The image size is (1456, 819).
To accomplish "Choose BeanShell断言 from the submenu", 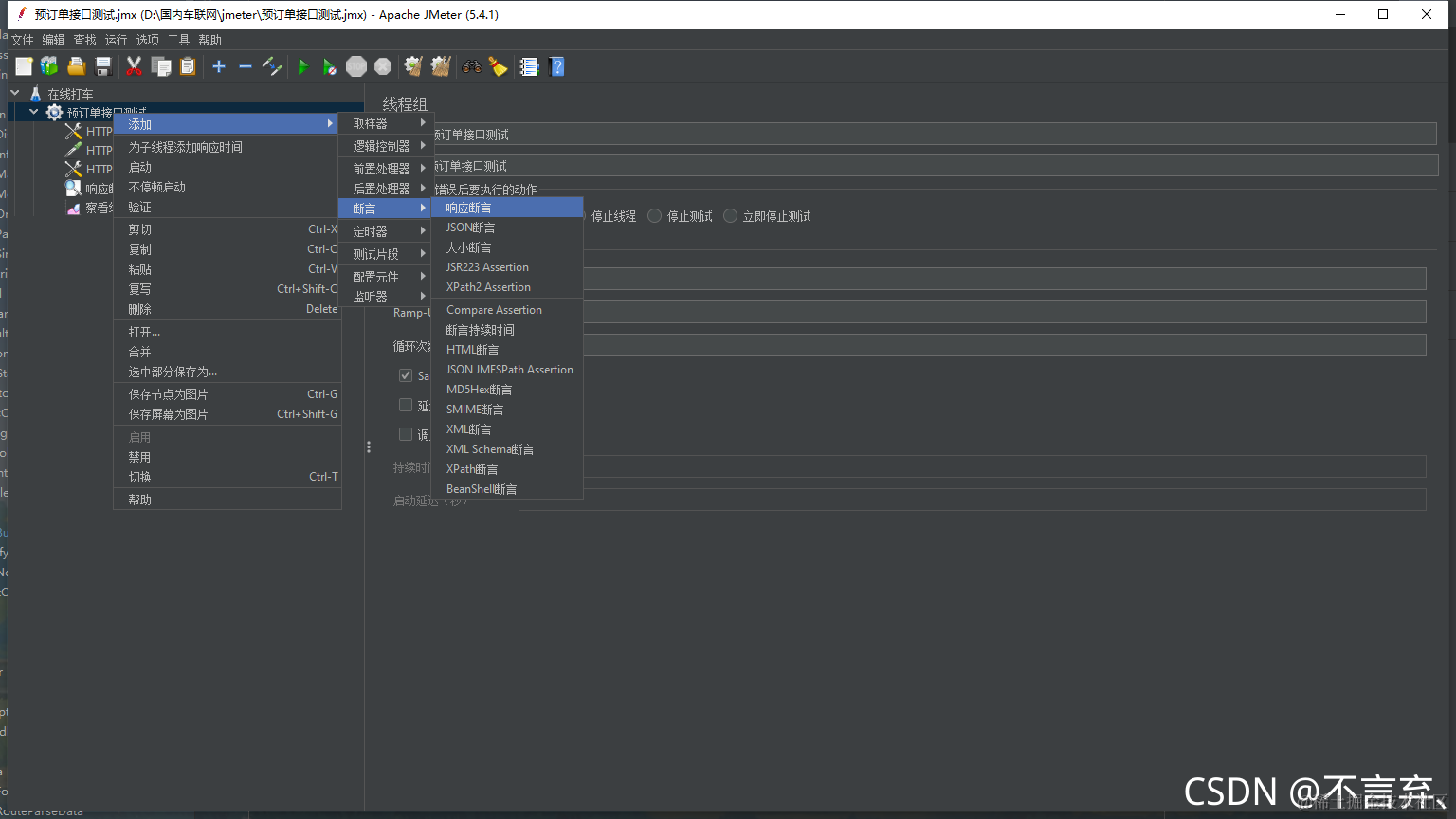I will click(507, 489).
